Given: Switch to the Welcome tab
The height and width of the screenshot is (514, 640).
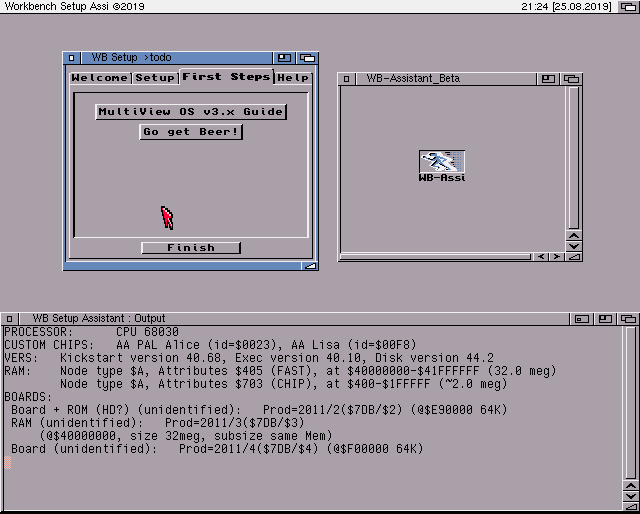Looking at the screenshot, I should pyautogui.click(x=99, y=78).
